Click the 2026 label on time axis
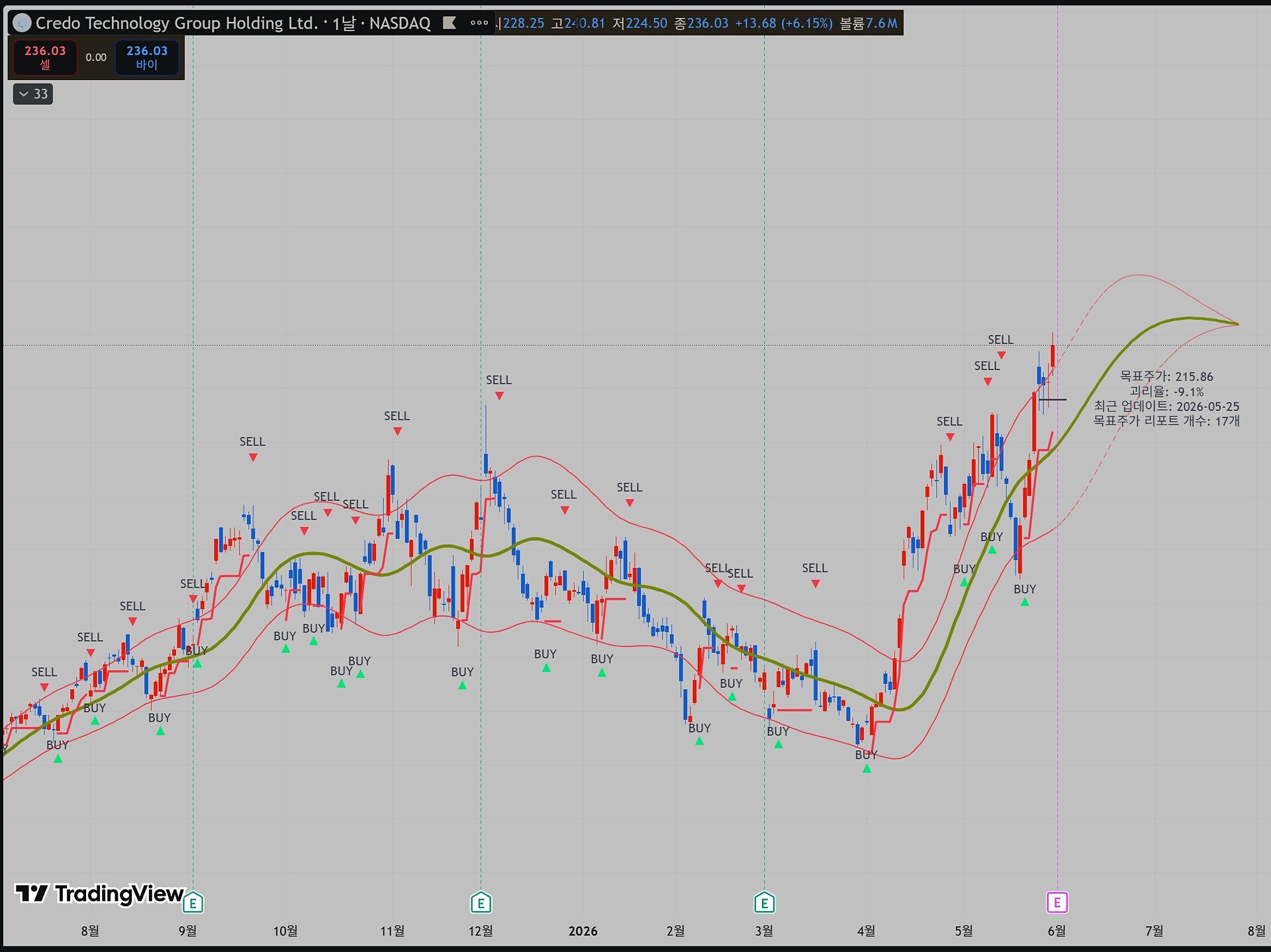1271x952 pixels. (583, 931)
